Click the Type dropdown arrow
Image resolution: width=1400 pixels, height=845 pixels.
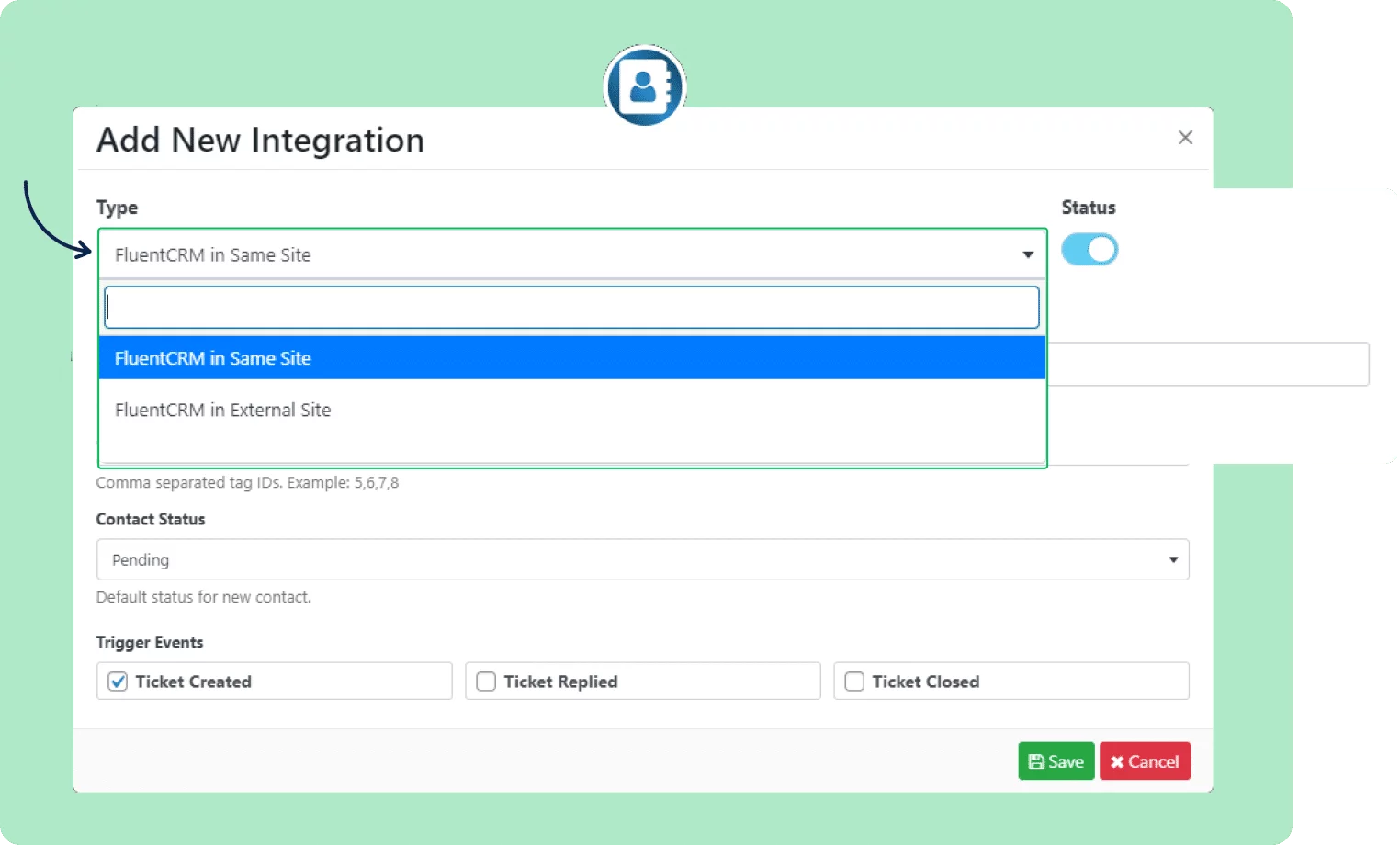(1028, 255)
